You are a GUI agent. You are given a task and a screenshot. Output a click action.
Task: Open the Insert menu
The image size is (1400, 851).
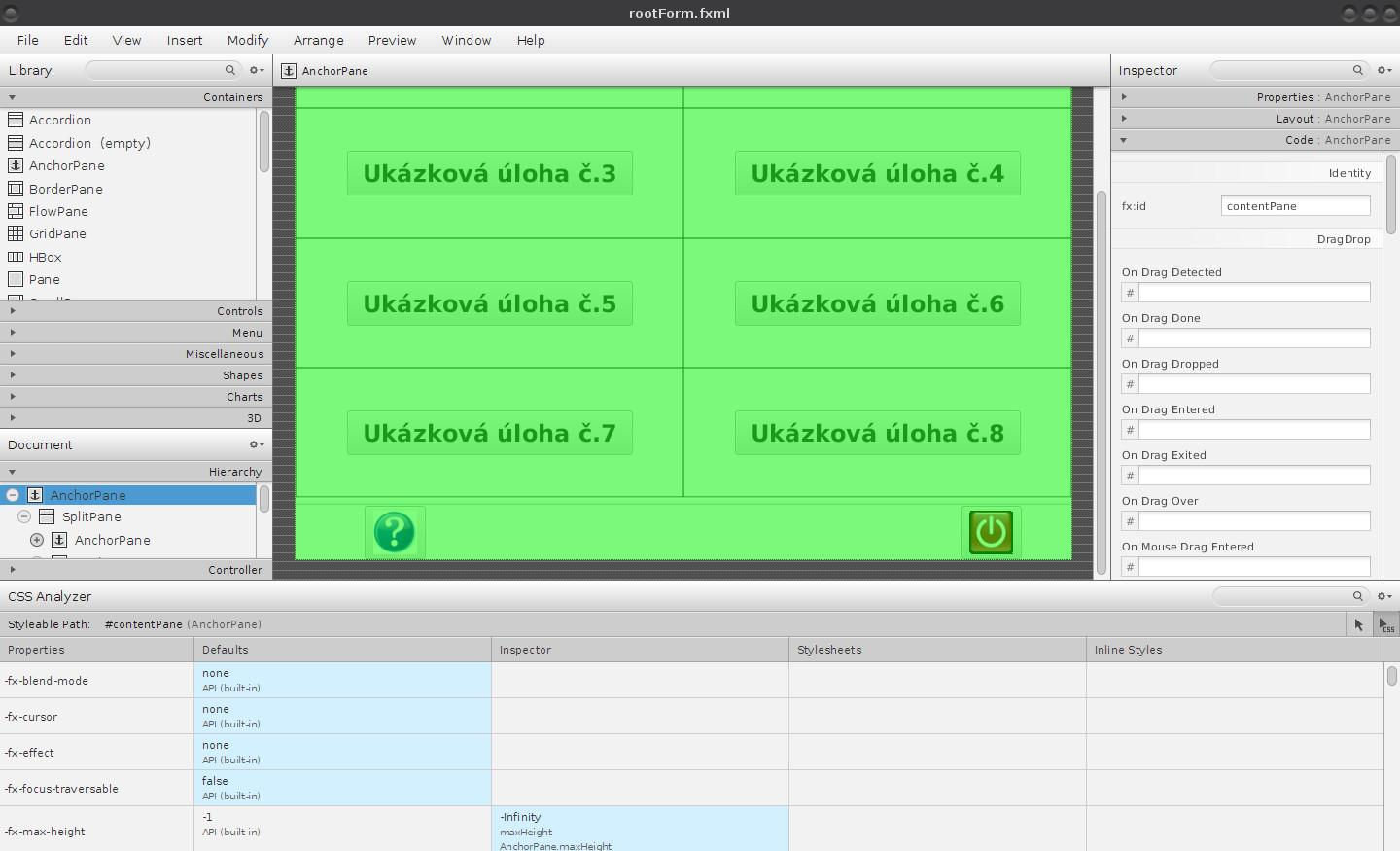click(185, 40)
